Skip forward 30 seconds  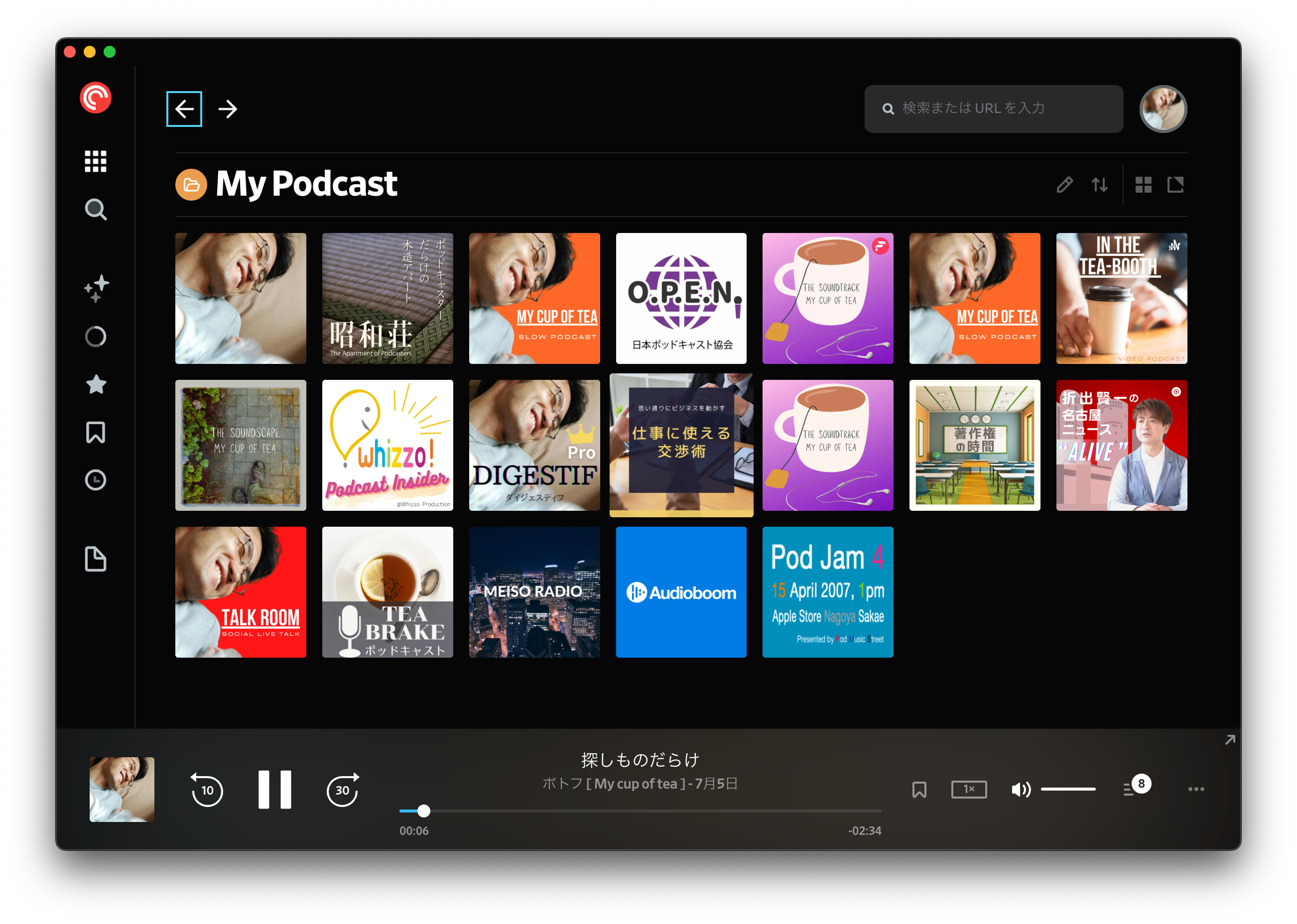coord(343,790)
